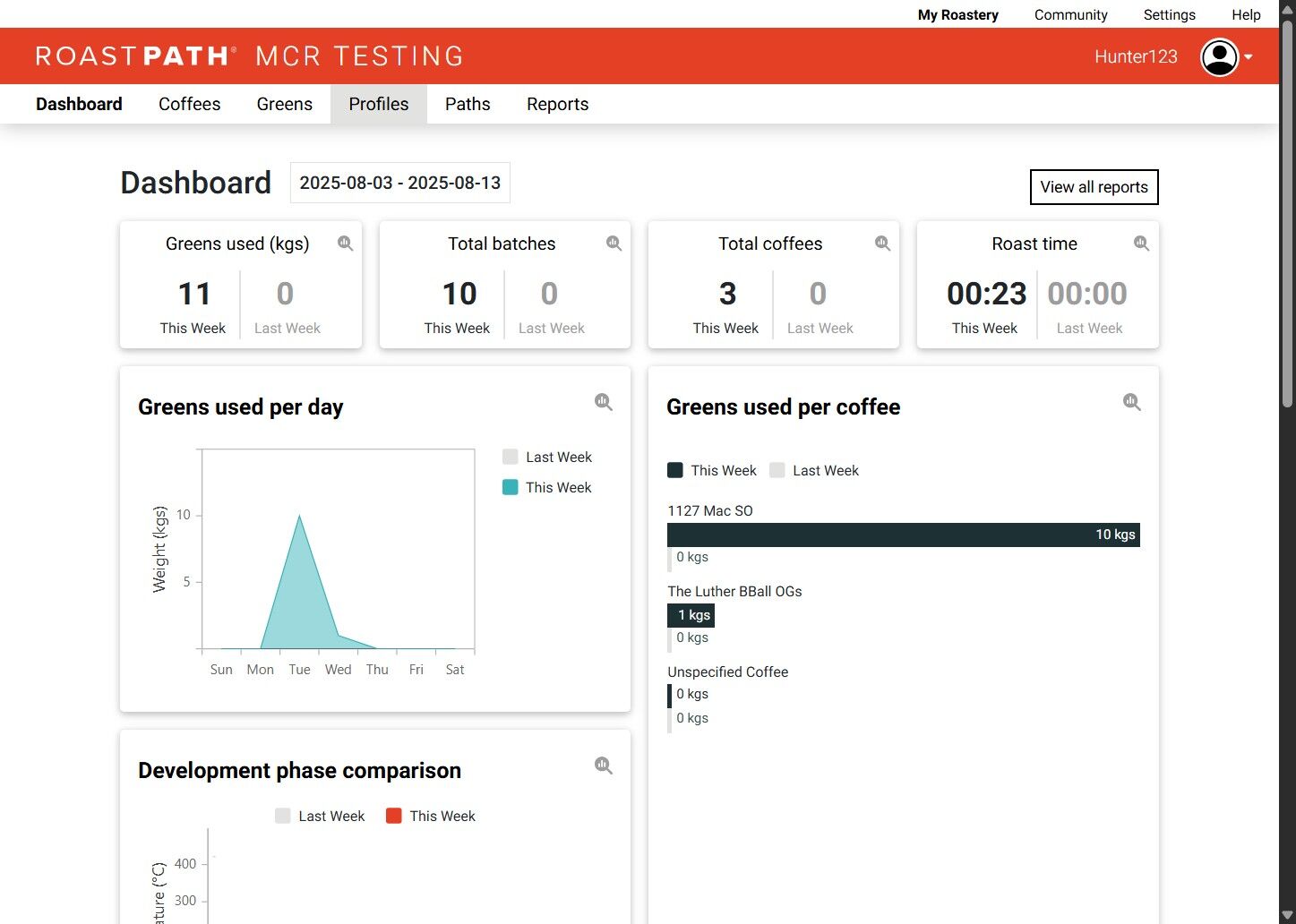
Task: Switch to the Coffees tab
Action: tap(189, 104)
